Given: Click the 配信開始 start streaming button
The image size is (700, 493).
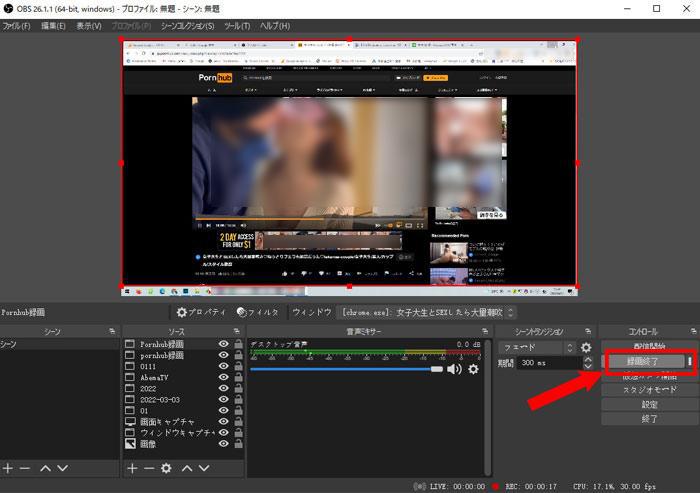Looking at the screenshot, I should coord(650,345).
